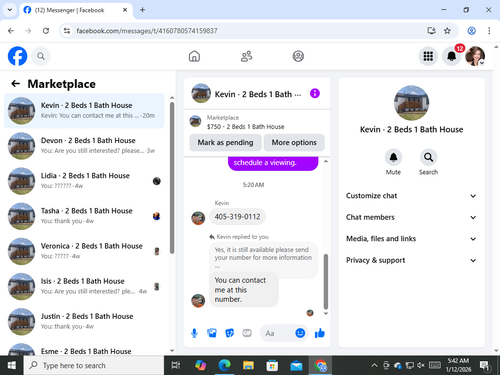Open the tab search dropdown arrow

tap(10, 10)
